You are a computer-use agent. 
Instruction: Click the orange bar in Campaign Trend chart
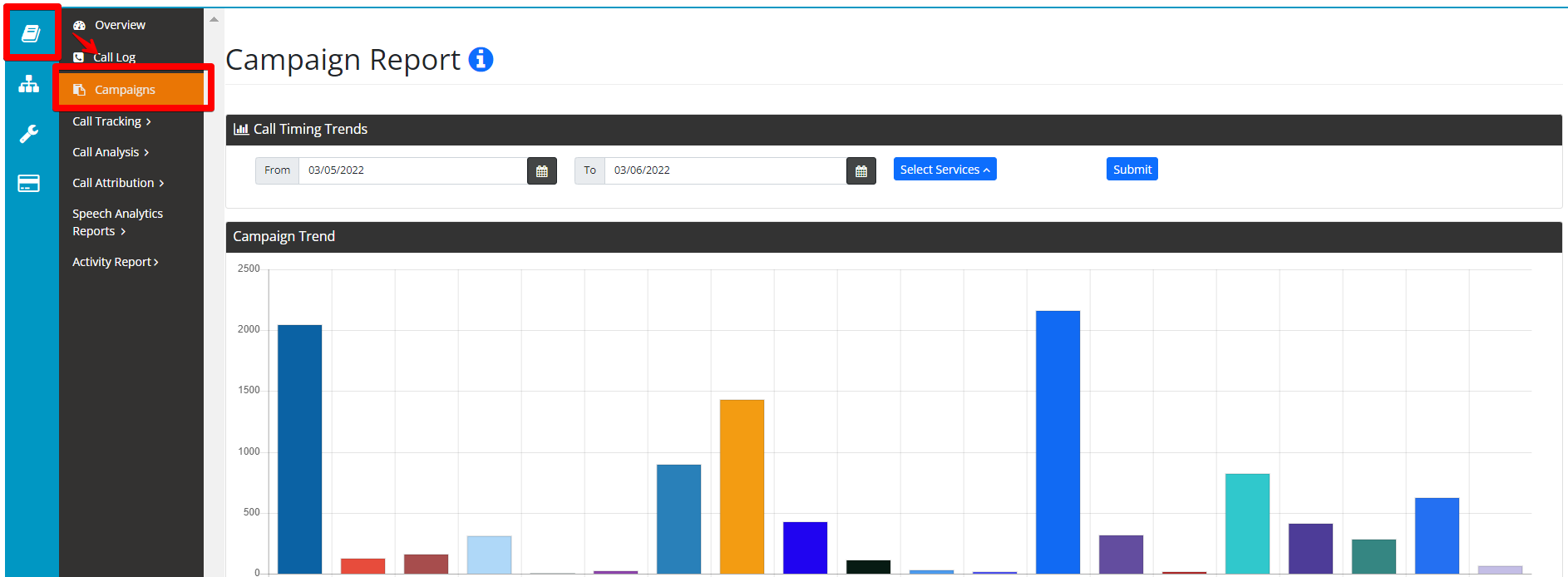[x=742, y=486]
